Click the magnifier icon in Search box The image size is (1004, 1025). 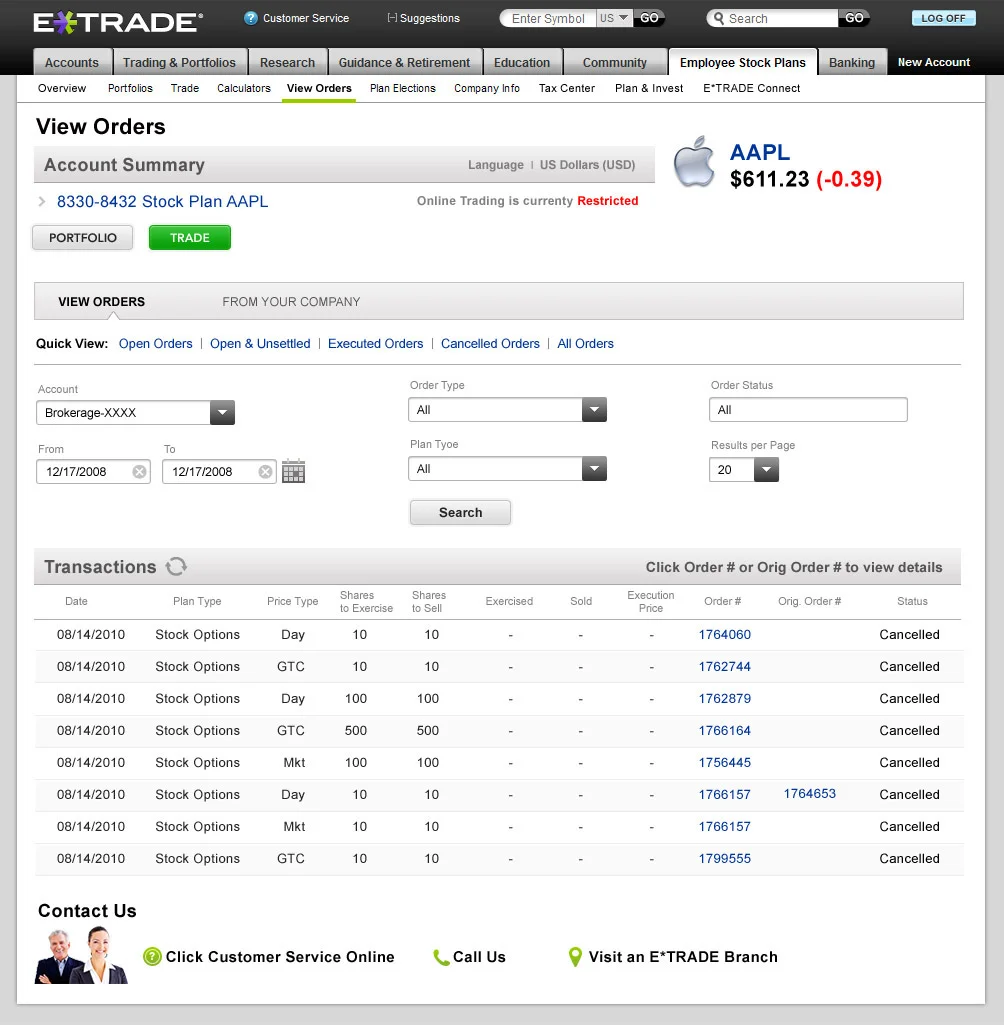coord(718,18)
